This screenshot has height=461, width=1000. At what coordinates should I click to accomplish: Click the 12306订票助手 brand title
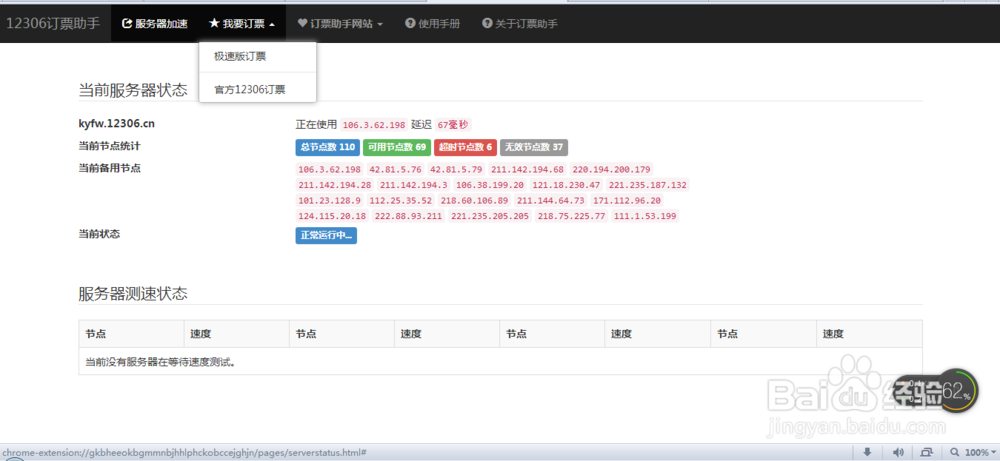[53, 24]
